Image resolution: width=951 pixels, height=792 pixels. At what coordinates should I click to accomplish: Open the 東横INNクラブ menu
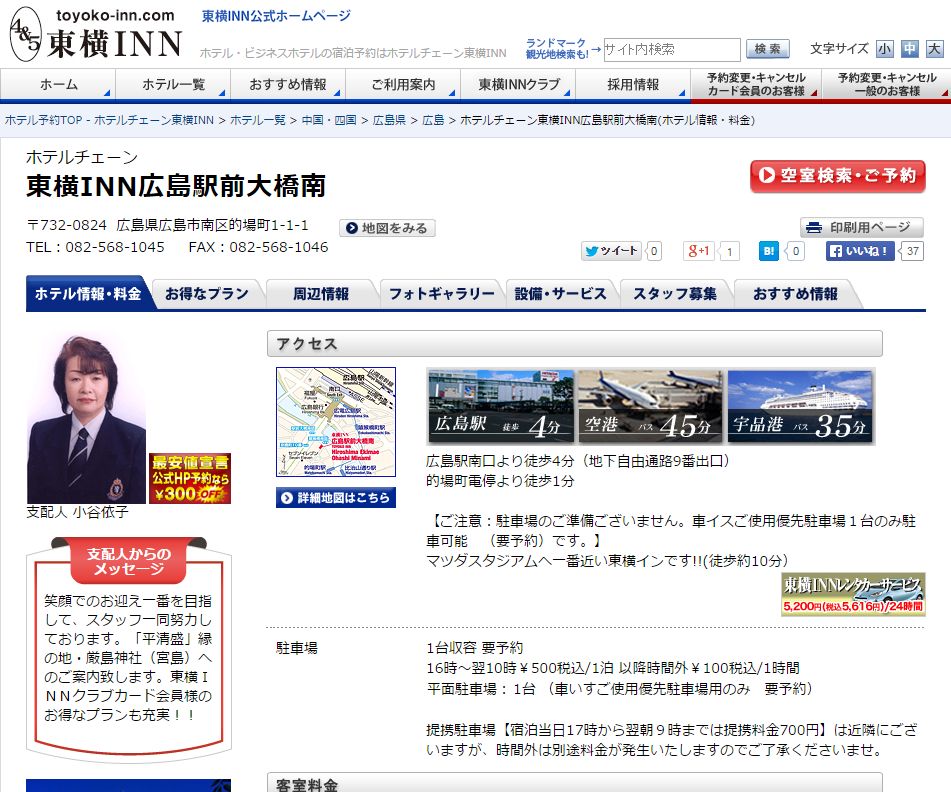(x=519, y=84)
